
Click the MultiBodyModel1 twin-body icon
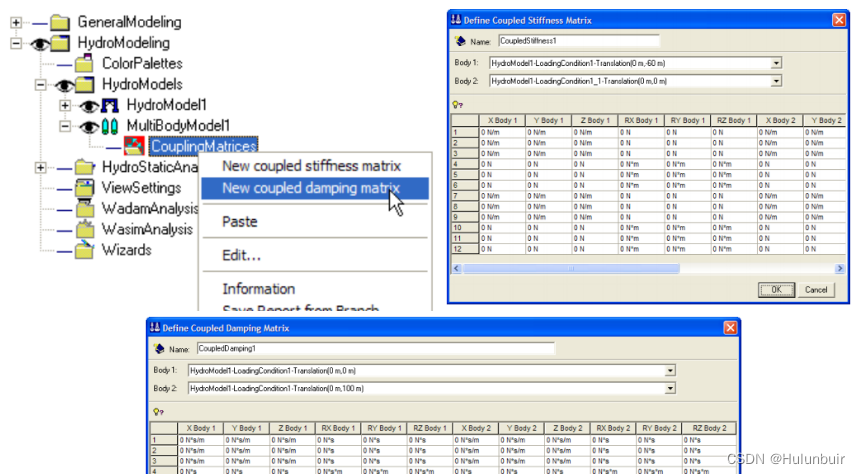coord(110,126)
